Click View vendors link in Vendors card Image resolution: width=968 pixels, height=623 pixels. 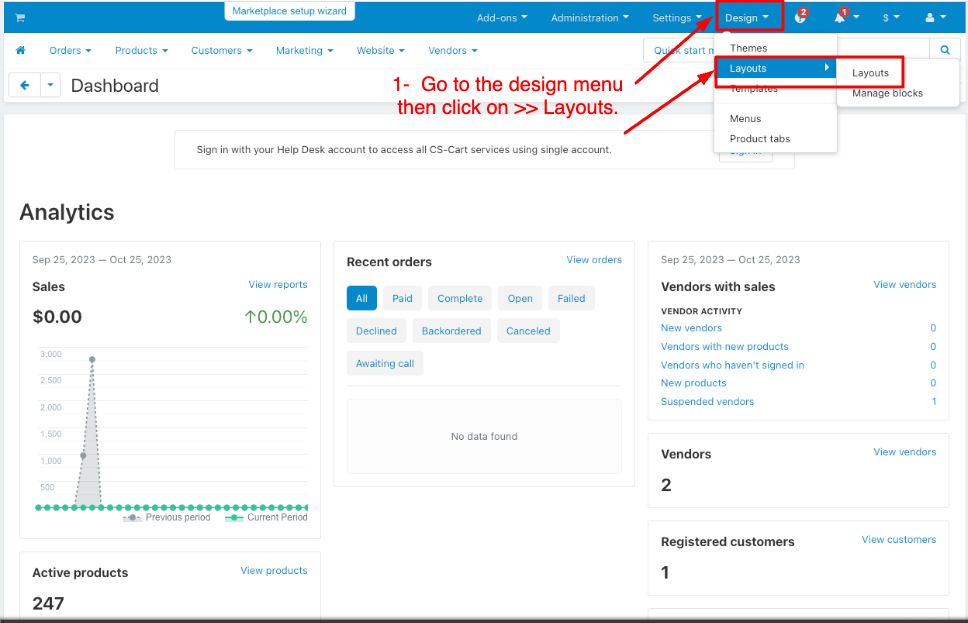[x=904, y=452]
